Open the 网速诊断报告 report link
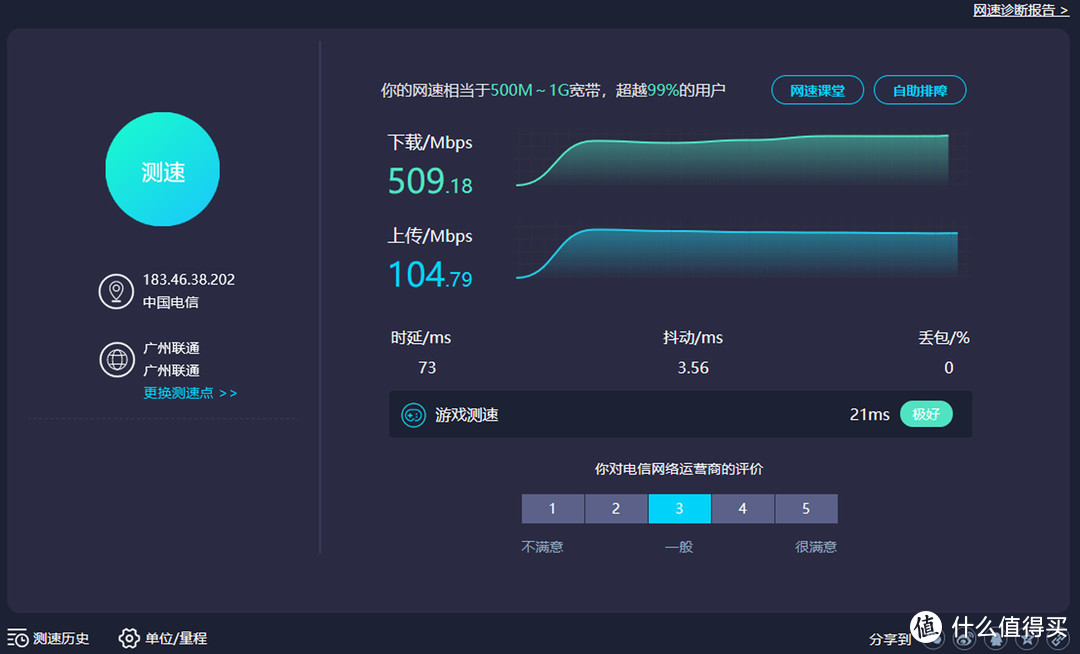 [x=1018, y=10]
